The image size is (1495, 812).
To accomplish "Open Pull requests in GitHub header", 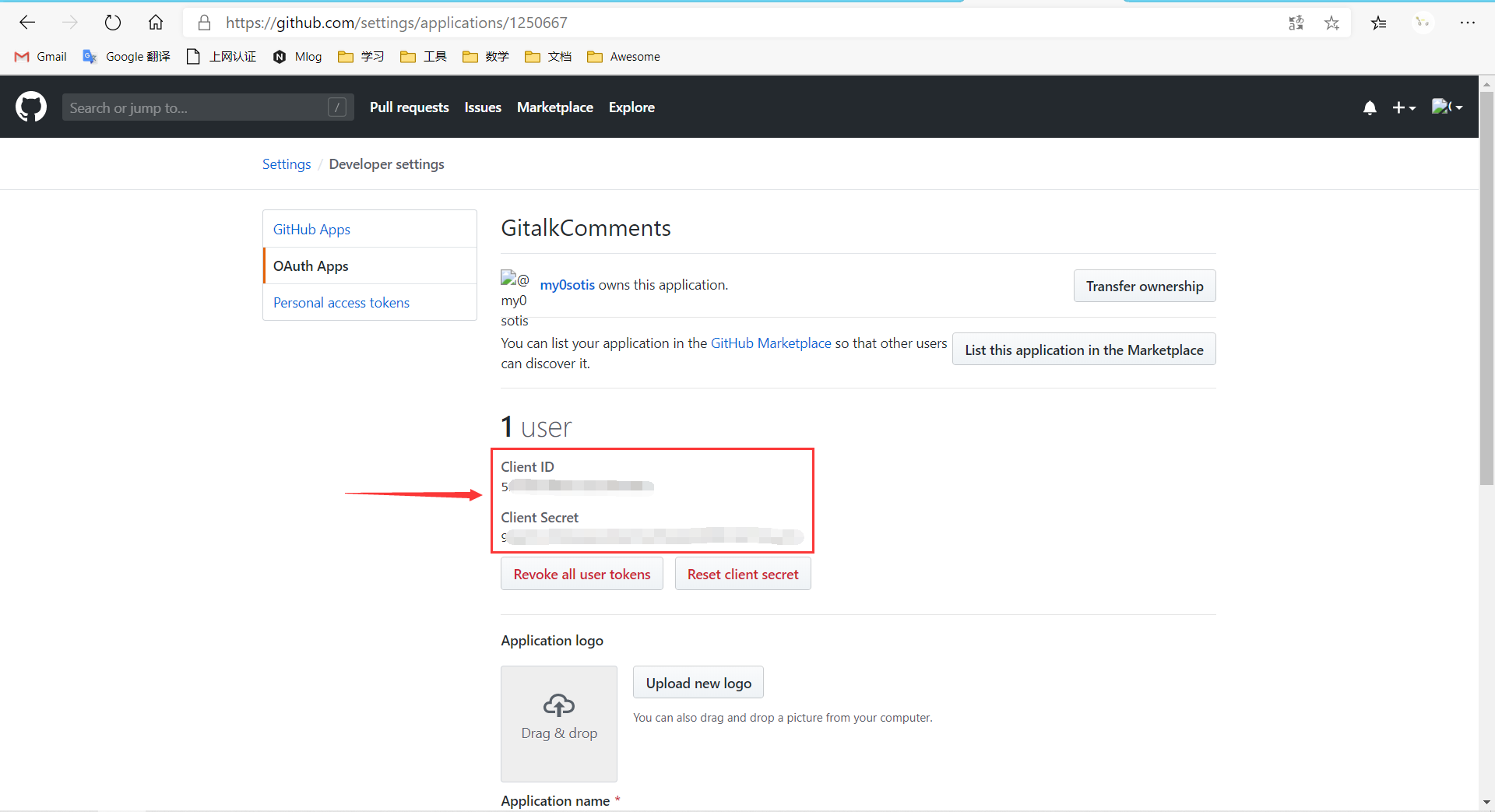I will (410, 107).
